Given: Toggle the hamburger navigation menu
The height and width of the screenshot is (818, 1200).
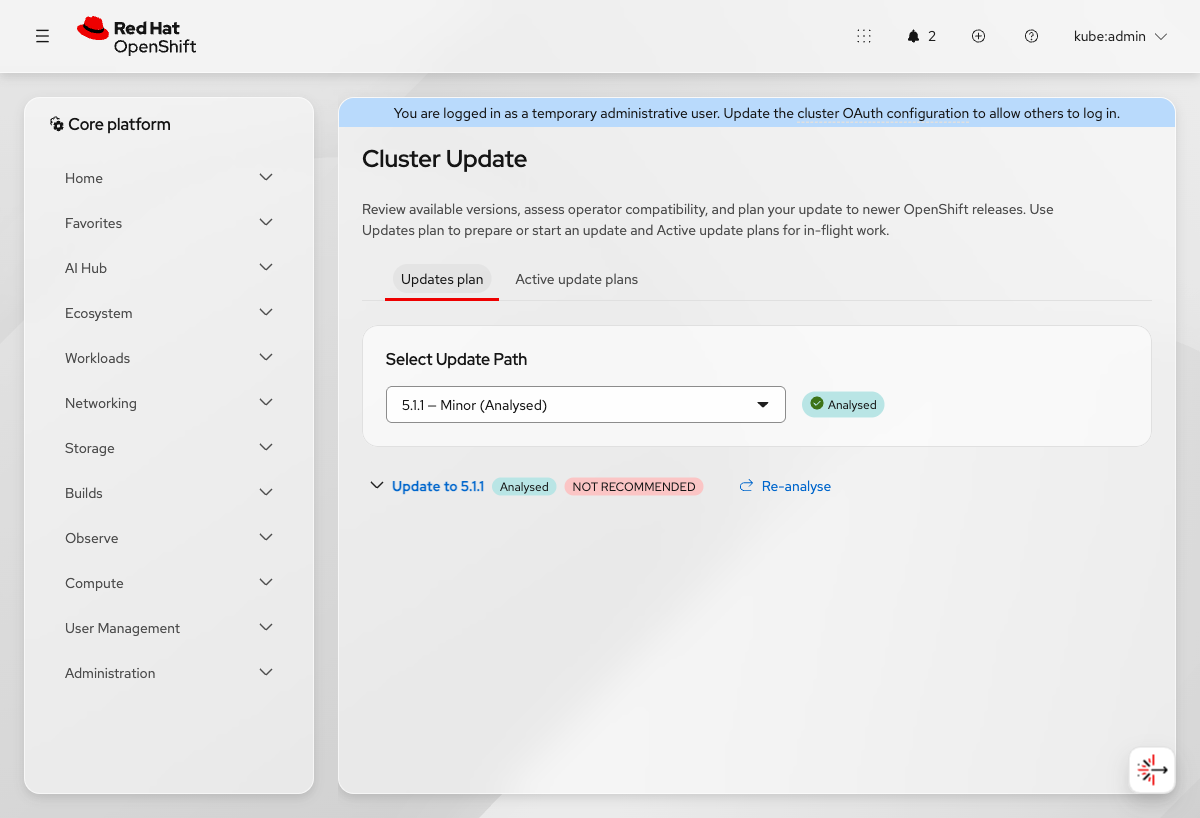Looking at the screenshot, I should (x=42, y=36).
